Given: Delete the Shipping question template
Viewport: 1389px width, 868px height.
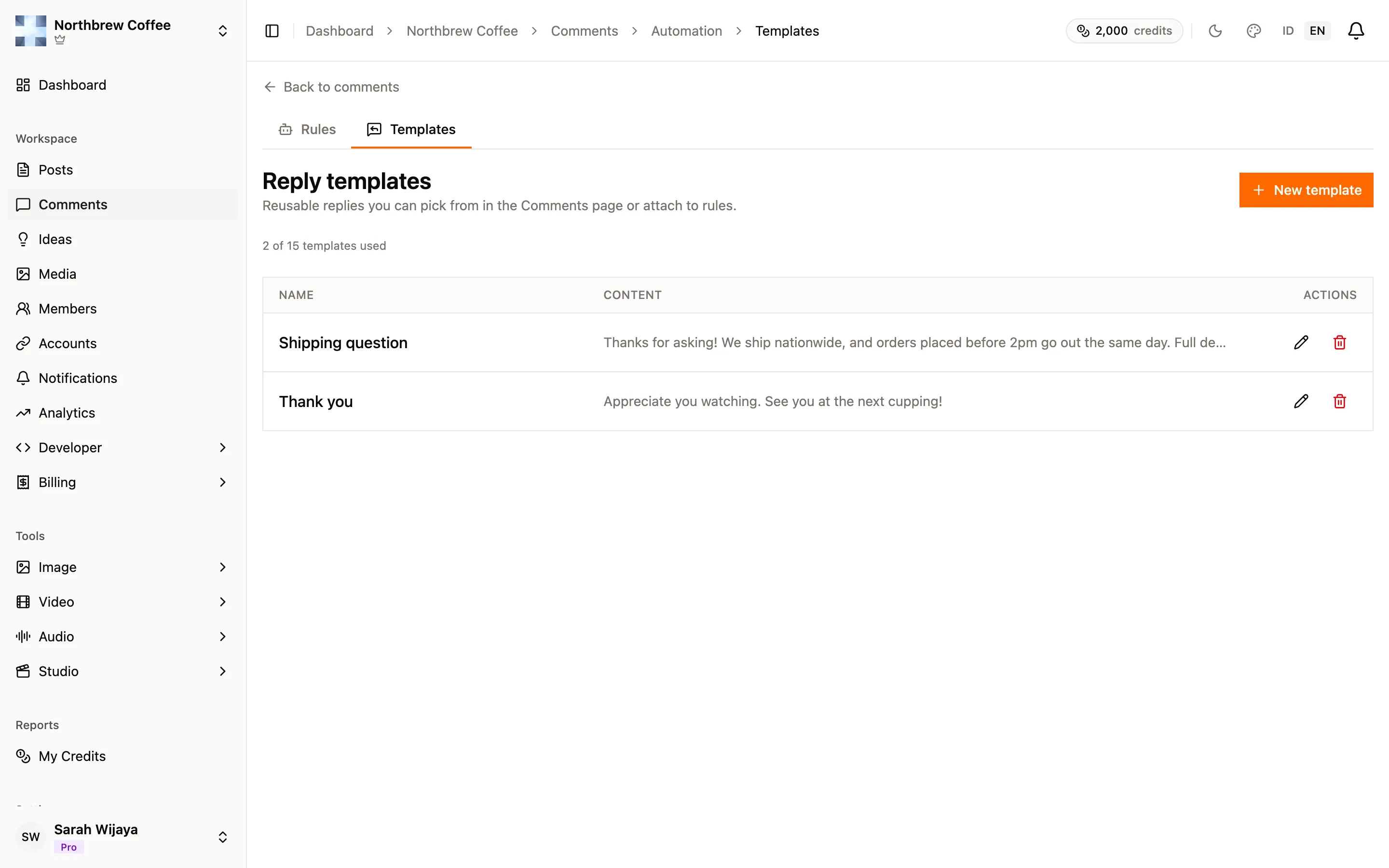Looking at the screenshot, I should (1340, 343).
